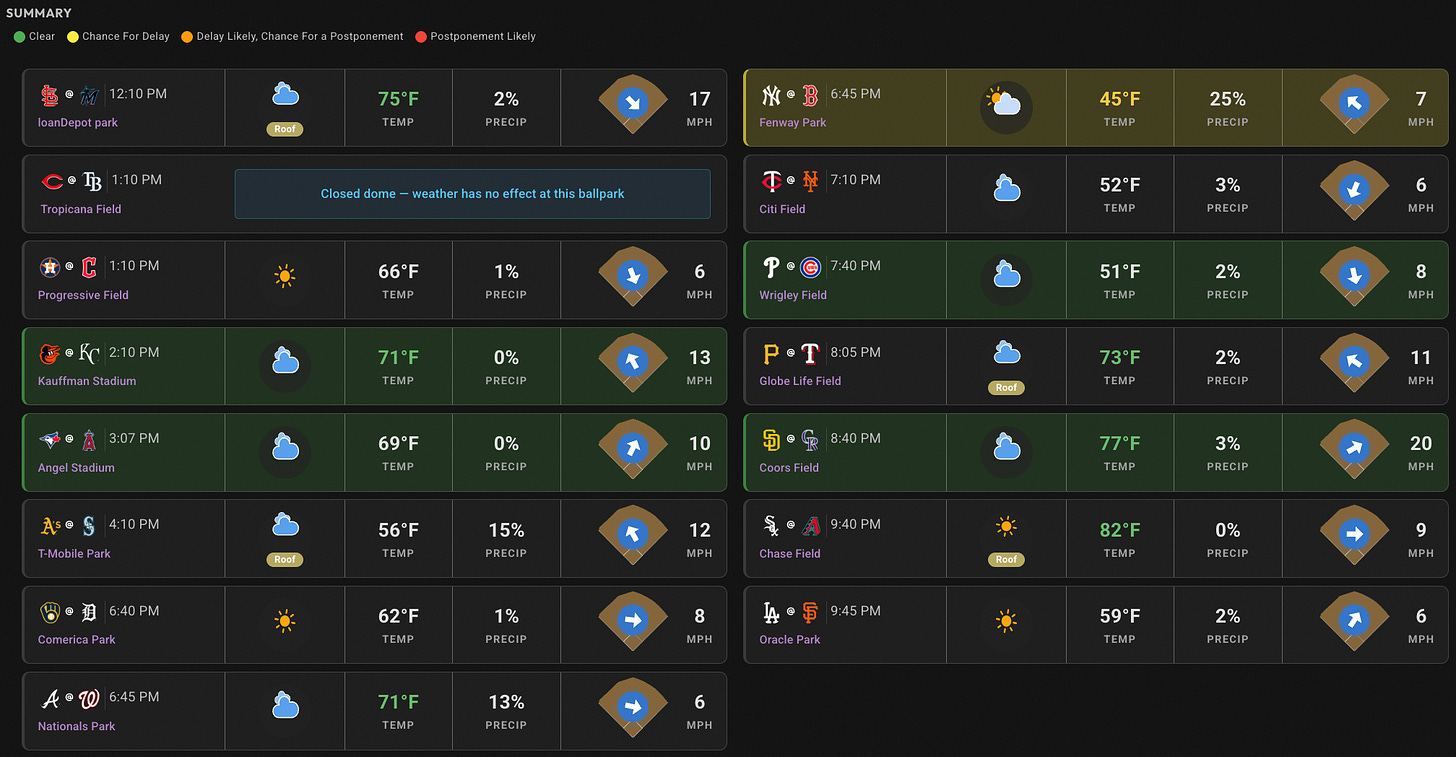This screenshot has height=757, width=1456.
Task: Open the Angel Stadium venue link
Action: click(x=76, y=467)
